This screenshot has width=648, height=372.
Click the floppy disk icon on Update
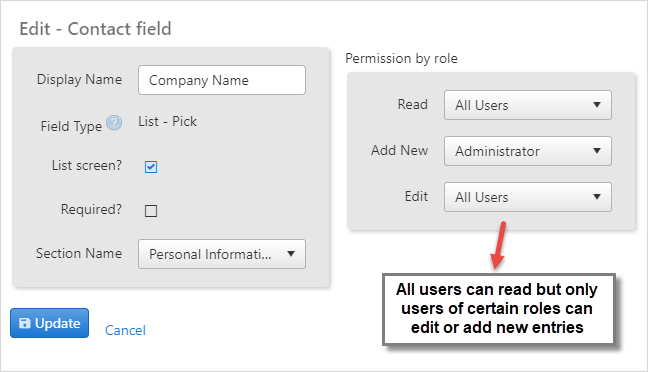pyautogui.click(x=25, y=323)
